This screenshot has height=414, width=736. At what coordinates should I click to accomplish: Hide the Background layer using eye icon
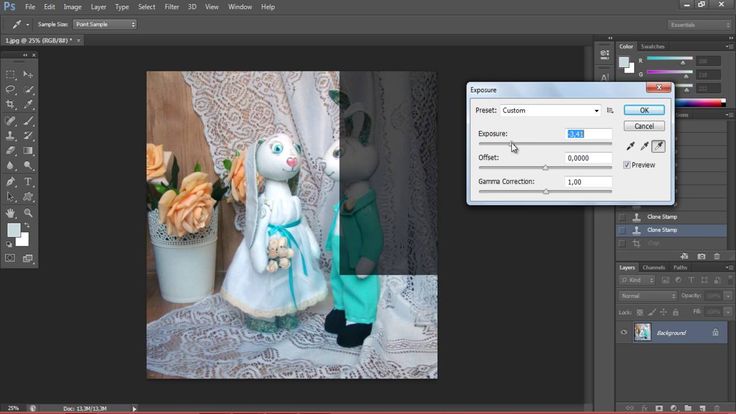[x=623, y=332]
